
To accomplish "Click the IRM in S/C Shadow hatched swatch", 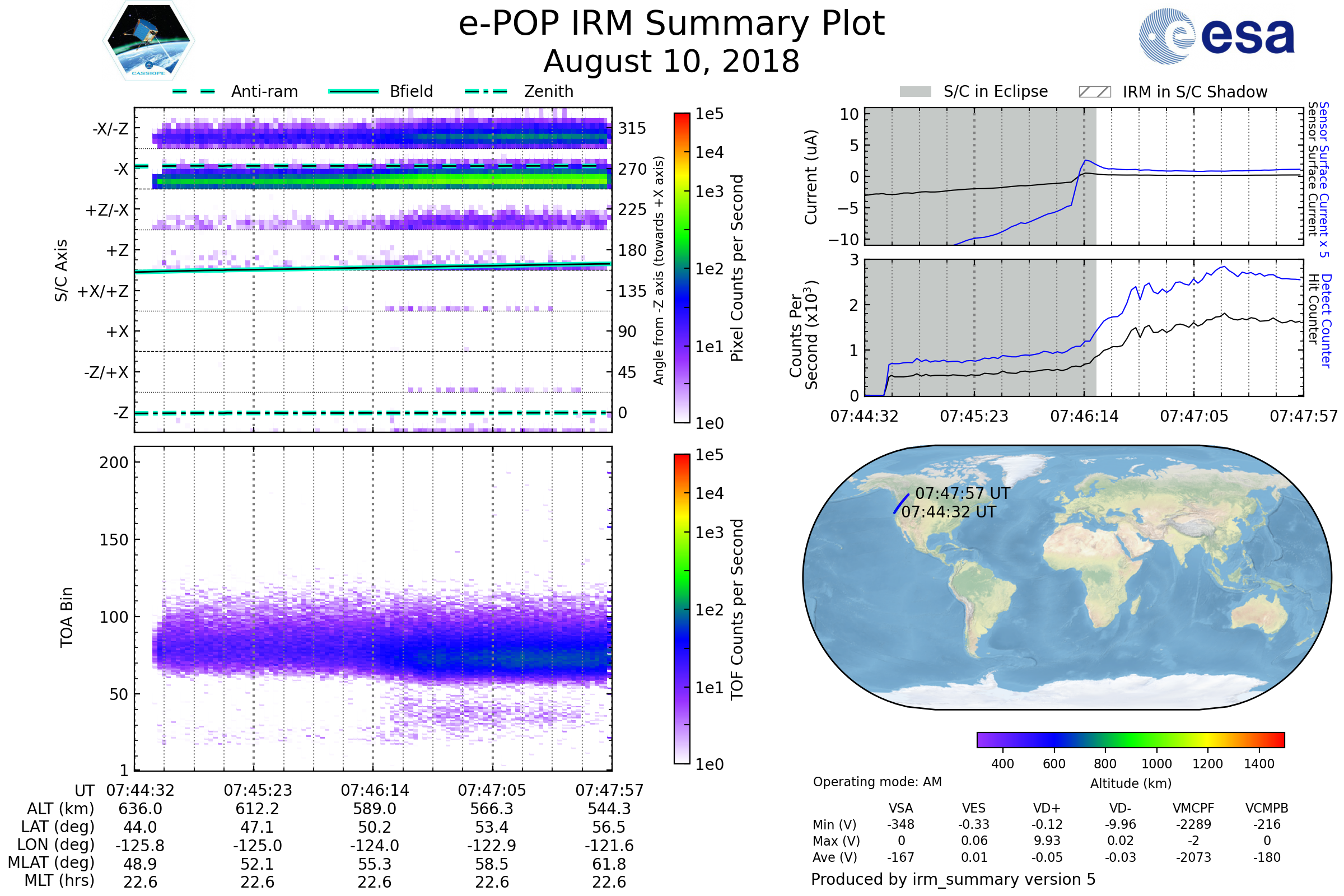I will [1094, 92].
